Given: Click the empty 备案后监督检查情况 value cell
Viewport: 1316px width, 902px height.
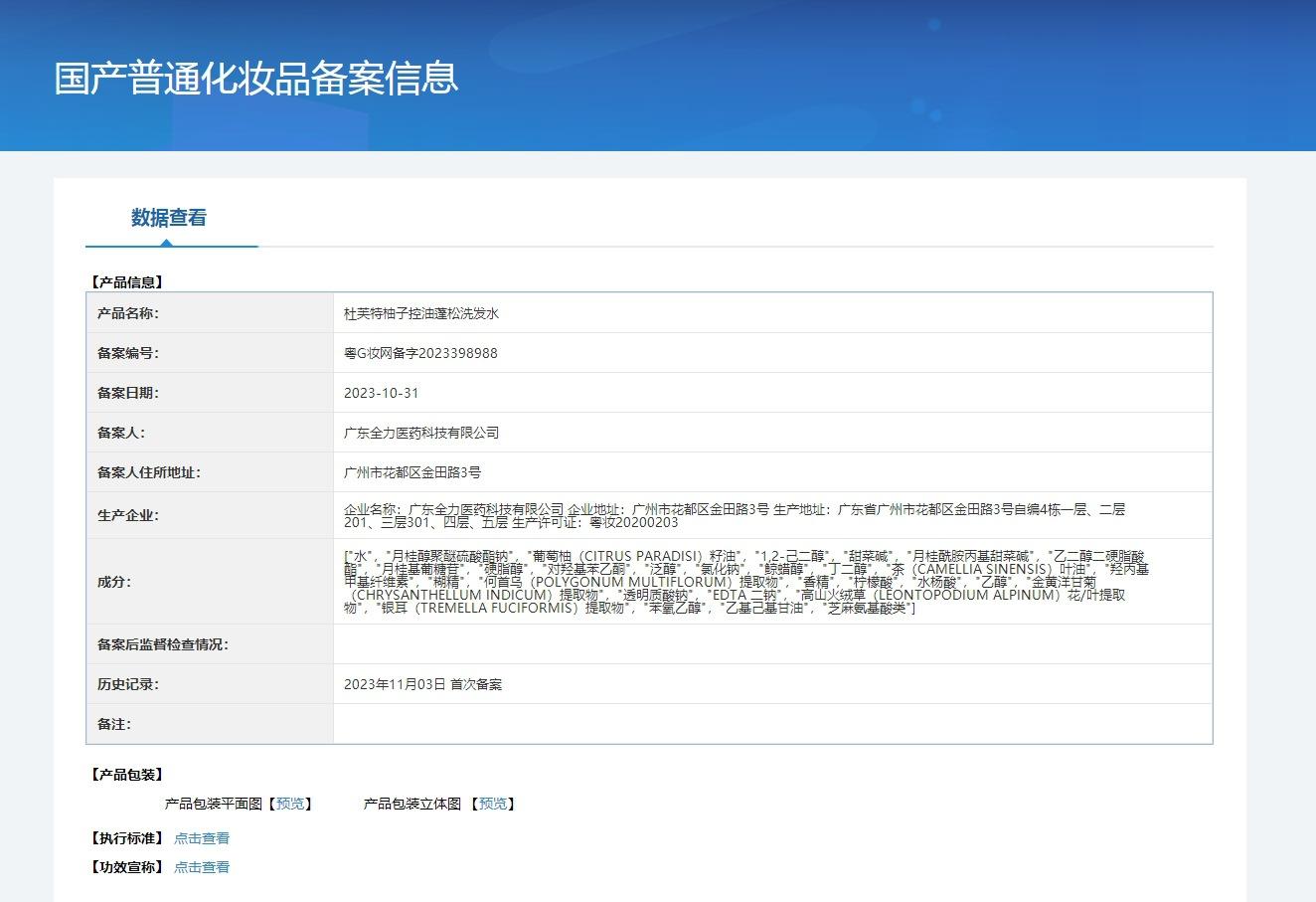Looking at the screenshot, I should tap(772, 644).
